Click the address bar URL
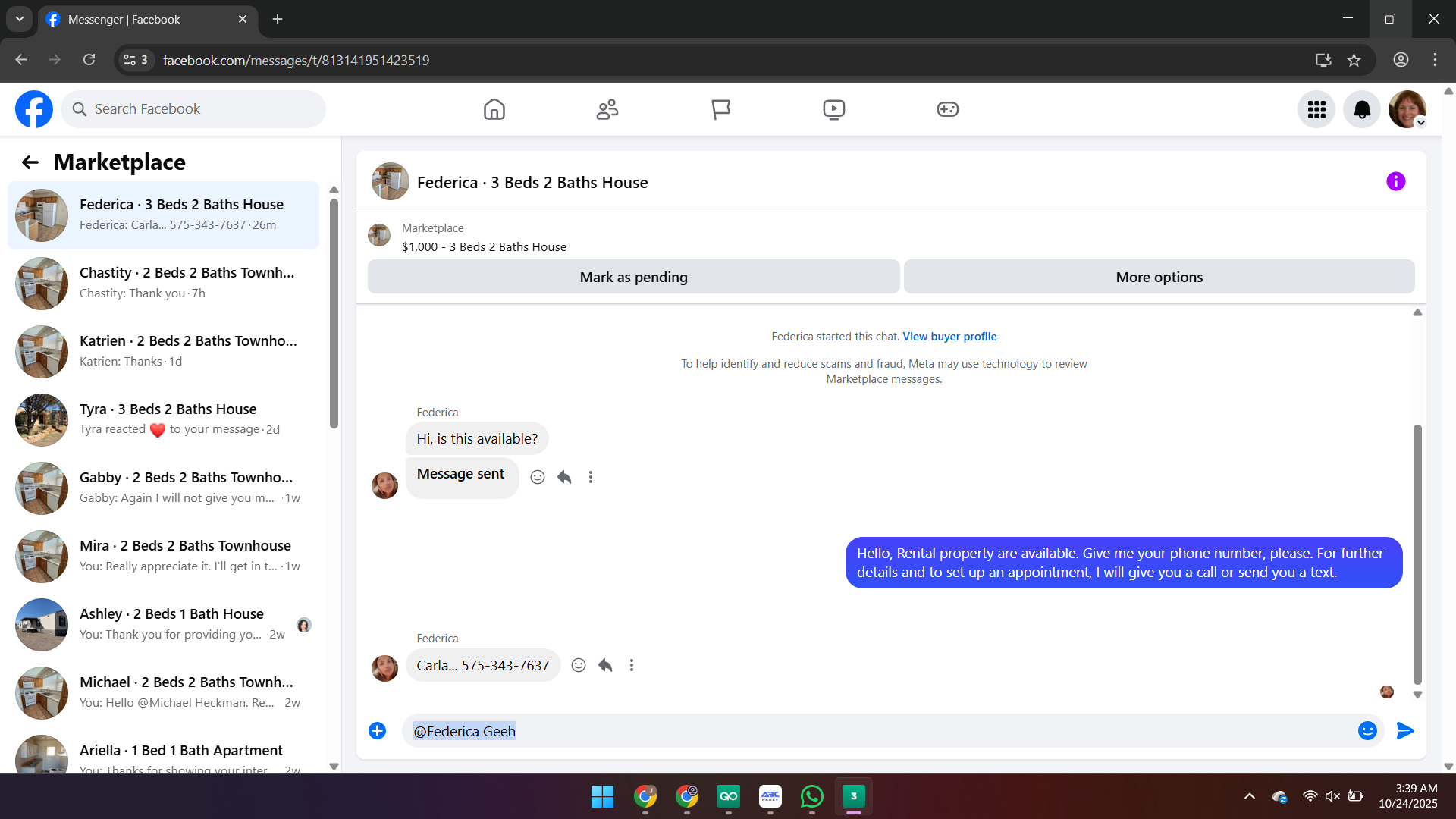This screenshot has width=1456, height=819. tap(296, 60)
